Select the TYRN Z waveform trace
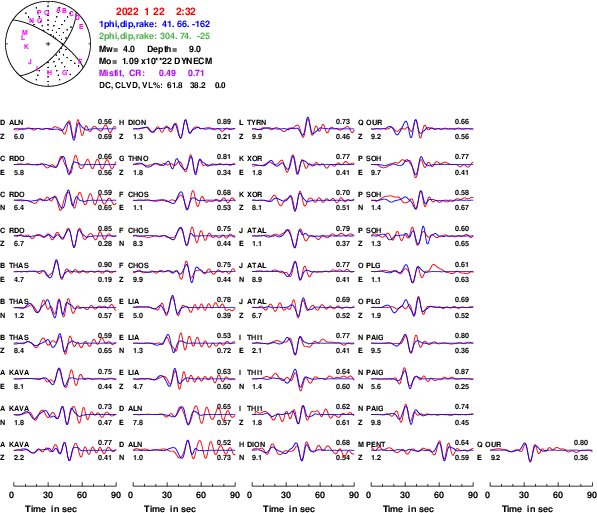Image resolution: width=597 pixels, height=513 pixels. click(x=303, y=128)
